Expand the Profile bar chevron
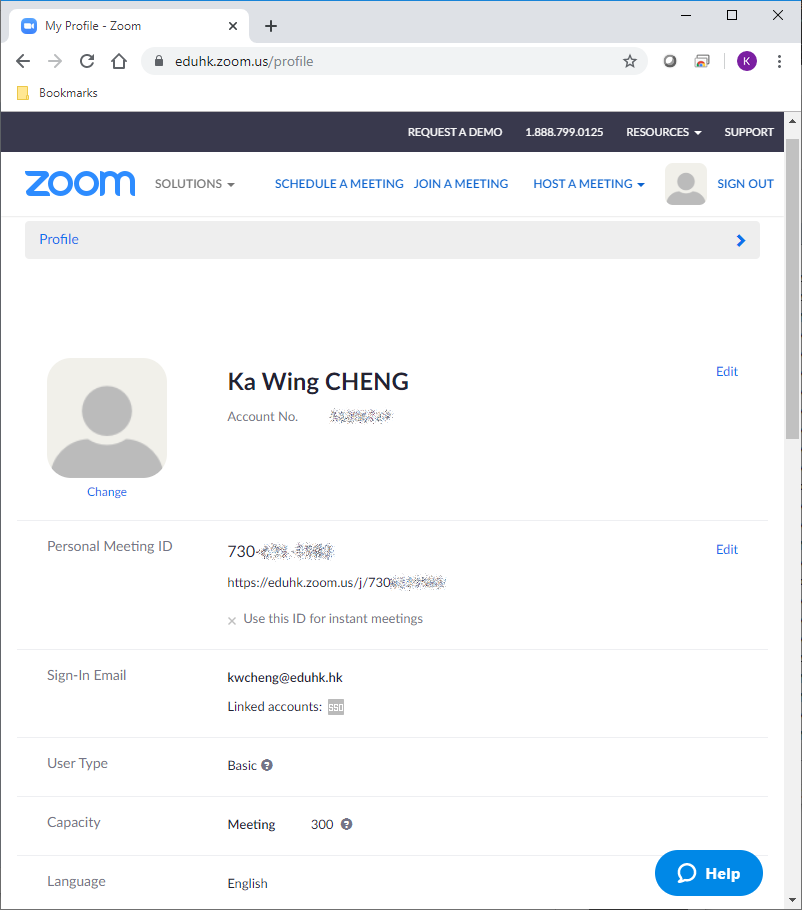This screenshot has height=910, width=802. coord(740,240)
